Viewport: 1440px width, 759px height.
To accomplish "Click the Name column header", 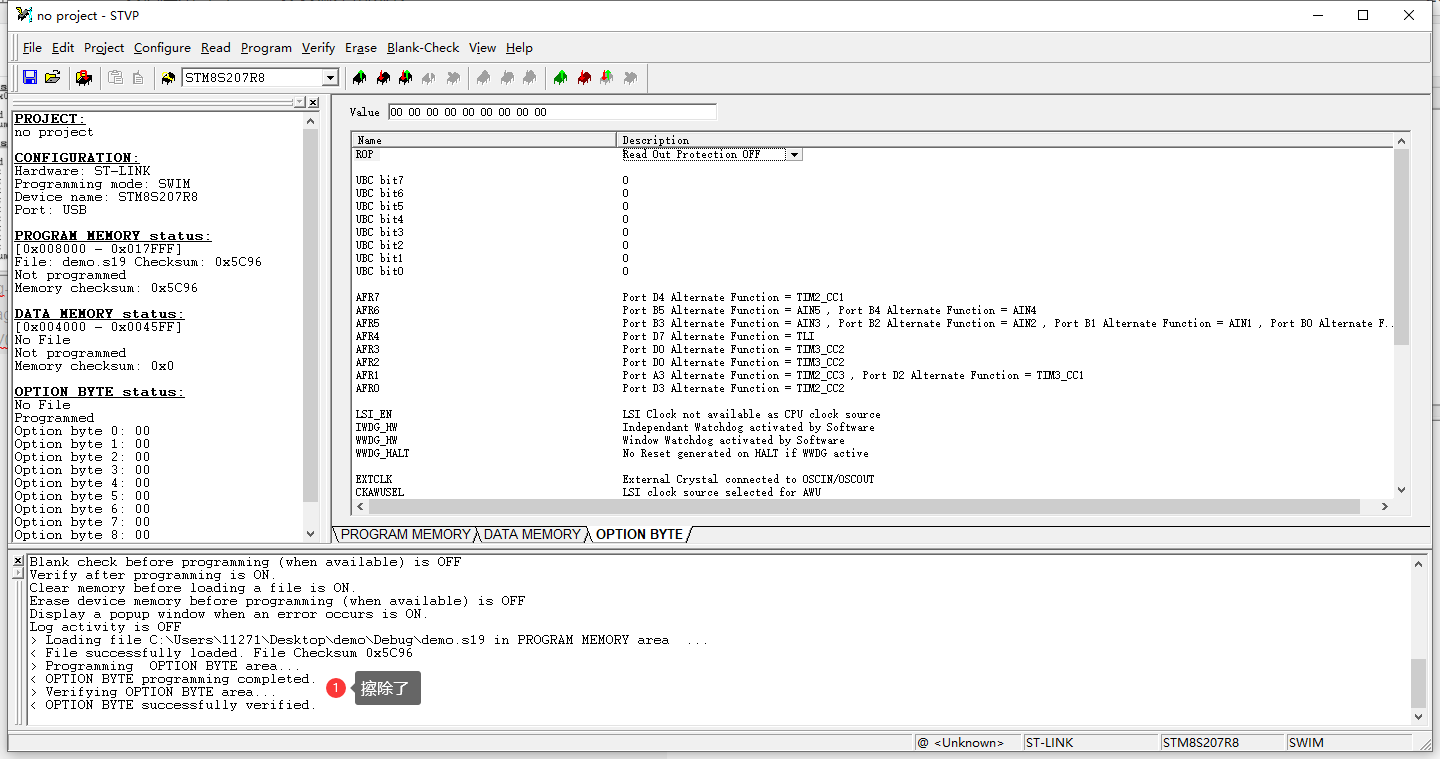I will (484, 140).
